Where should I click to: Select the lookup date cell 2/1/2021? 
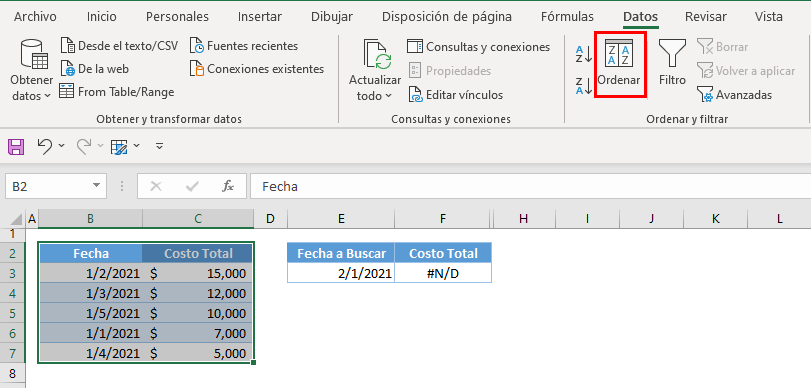point(341,273)
